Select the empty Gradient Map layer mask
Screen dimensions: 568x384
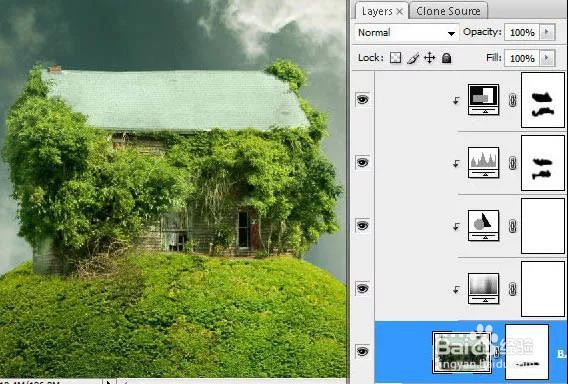point(543,289)
